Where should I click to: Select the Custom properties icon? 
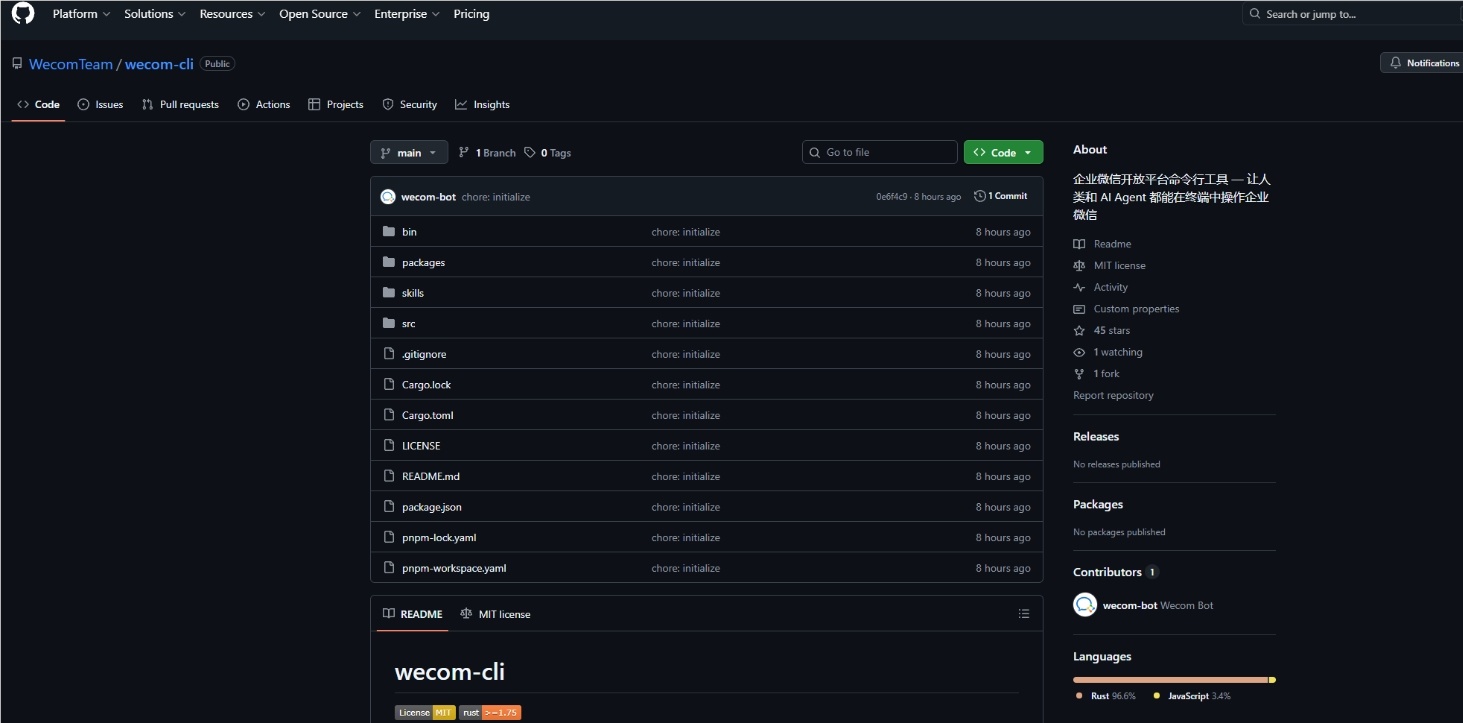1080,309
